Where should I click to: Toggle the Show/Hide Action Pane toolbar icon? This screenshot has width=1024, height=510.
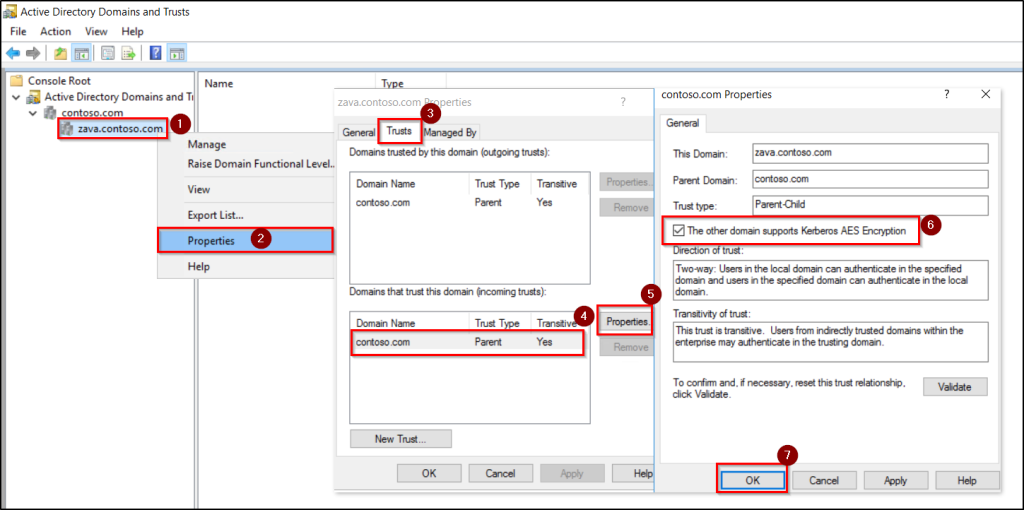point(177,54)
